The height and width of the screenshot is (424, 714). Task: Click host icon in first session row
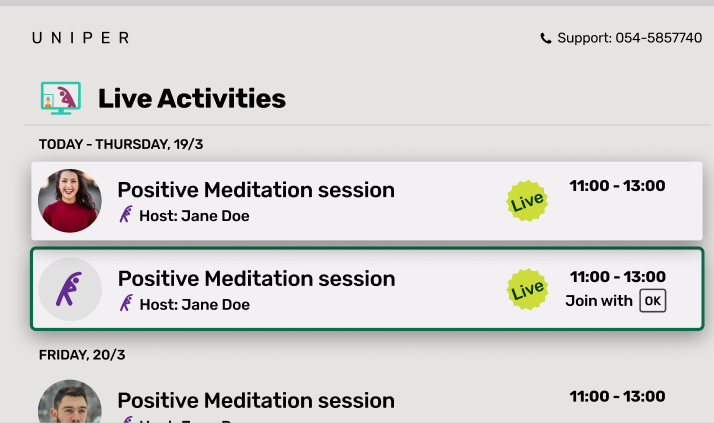126,215
